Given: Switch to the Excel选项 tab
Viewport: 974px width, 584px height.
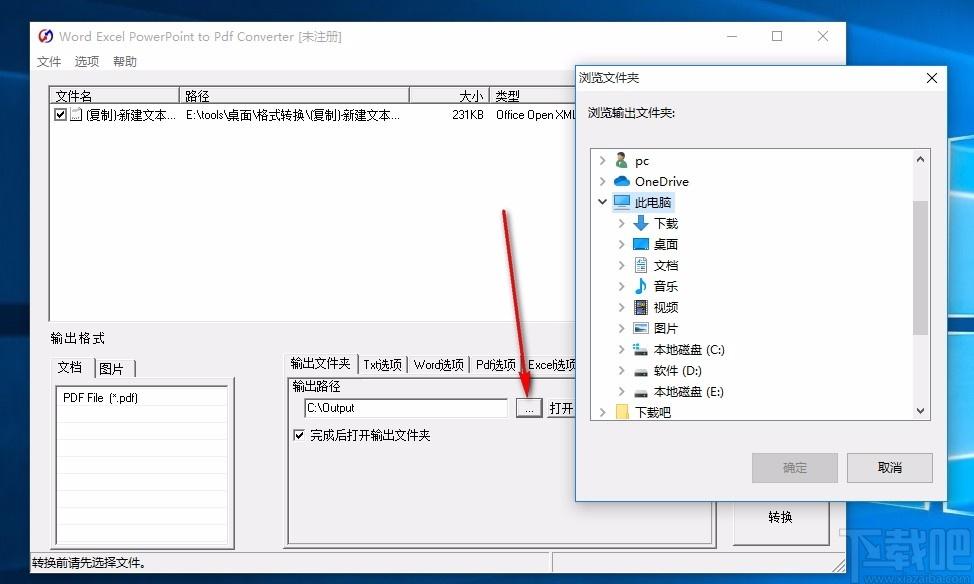Looking at the screenshot, I should pos(550,365).
